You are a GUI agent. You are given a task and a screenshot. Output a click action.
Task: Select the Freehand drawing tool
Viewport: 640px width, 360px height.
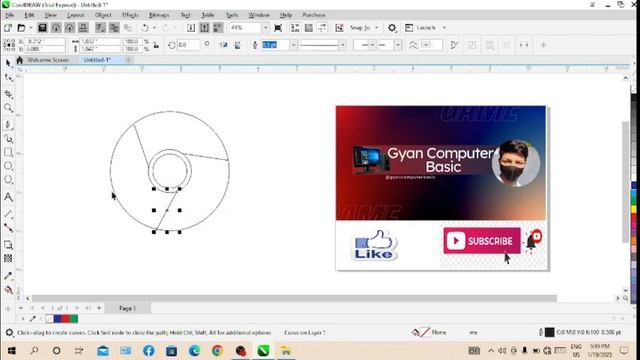click(x=8, y=125)
